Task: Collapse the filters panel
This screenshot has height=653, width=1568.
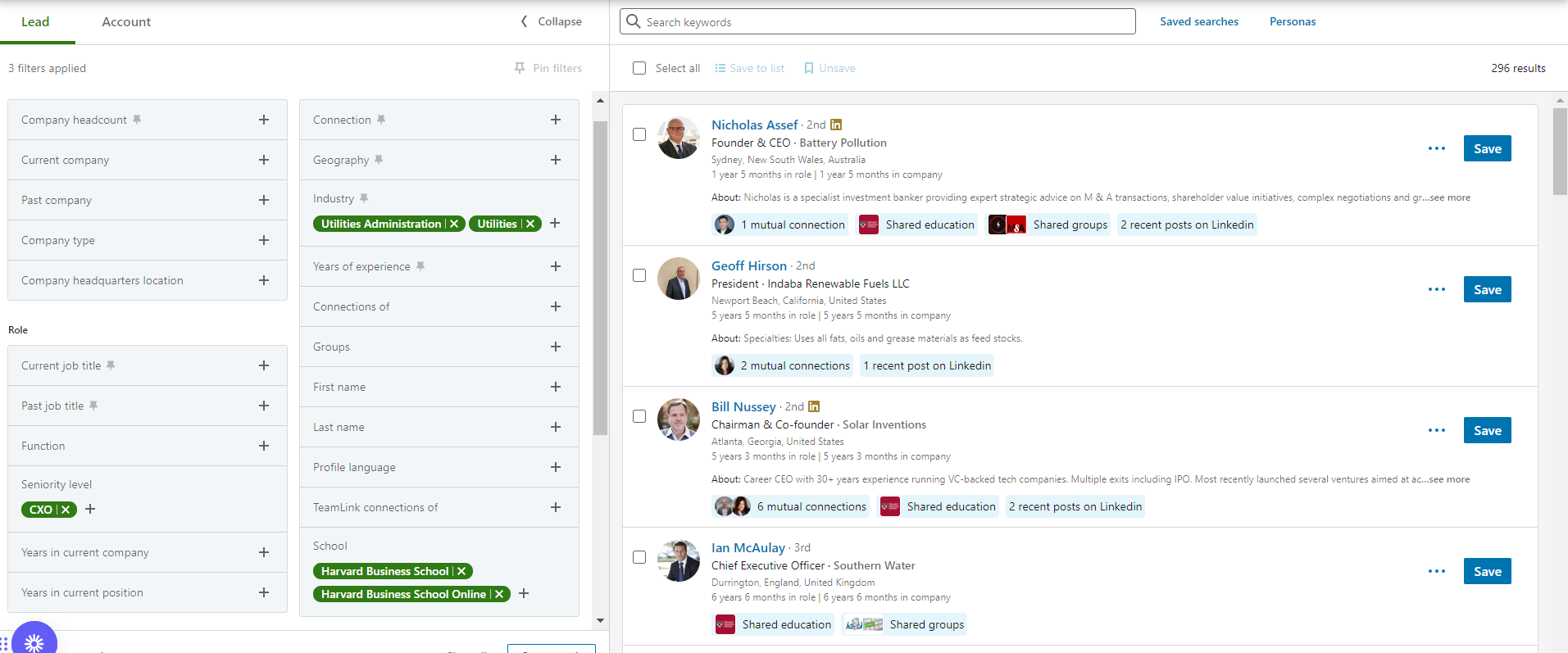Action: (x=551, y=21)
